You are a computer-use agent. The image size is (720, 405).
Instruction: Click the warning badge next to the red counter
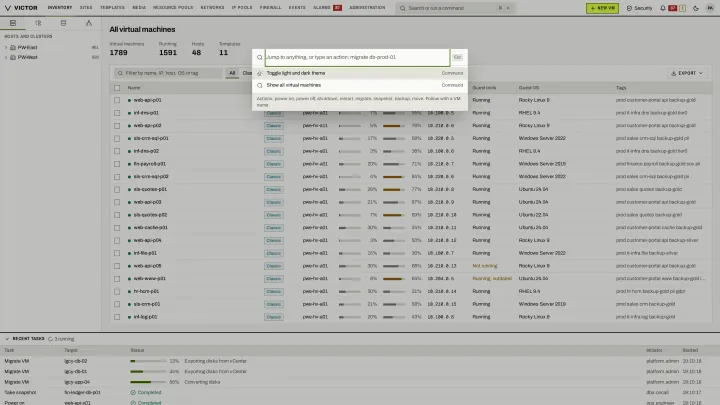click(682, 8)
